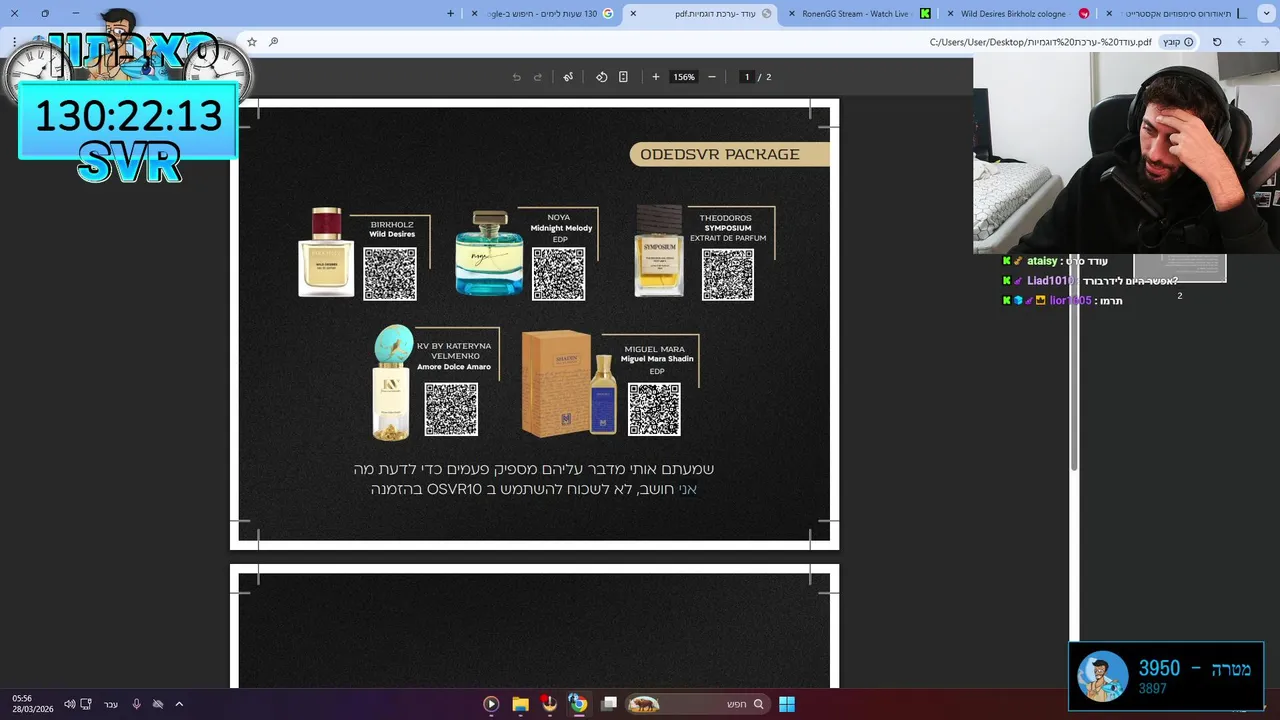Image resolution: width=1280 pixels, height=720 pixels.
Task: Close the RonenGG Stream tab
Action: click(792, 14)
